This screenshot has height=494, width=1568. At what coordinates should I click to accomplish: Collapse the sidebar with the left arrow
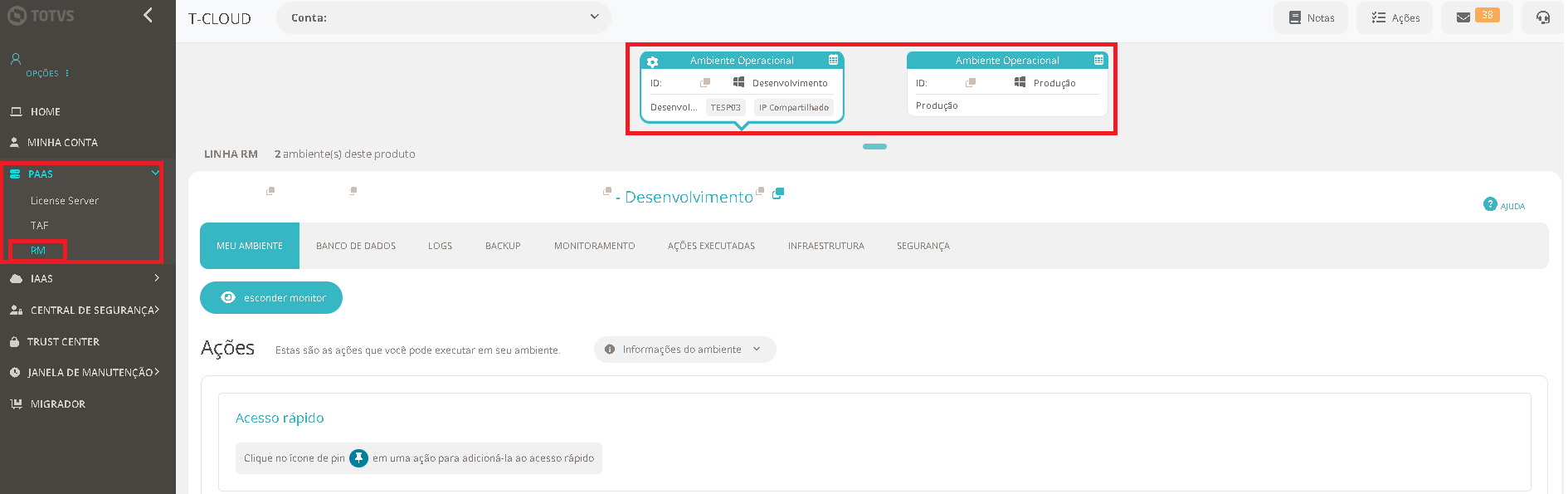pos(148,15)
